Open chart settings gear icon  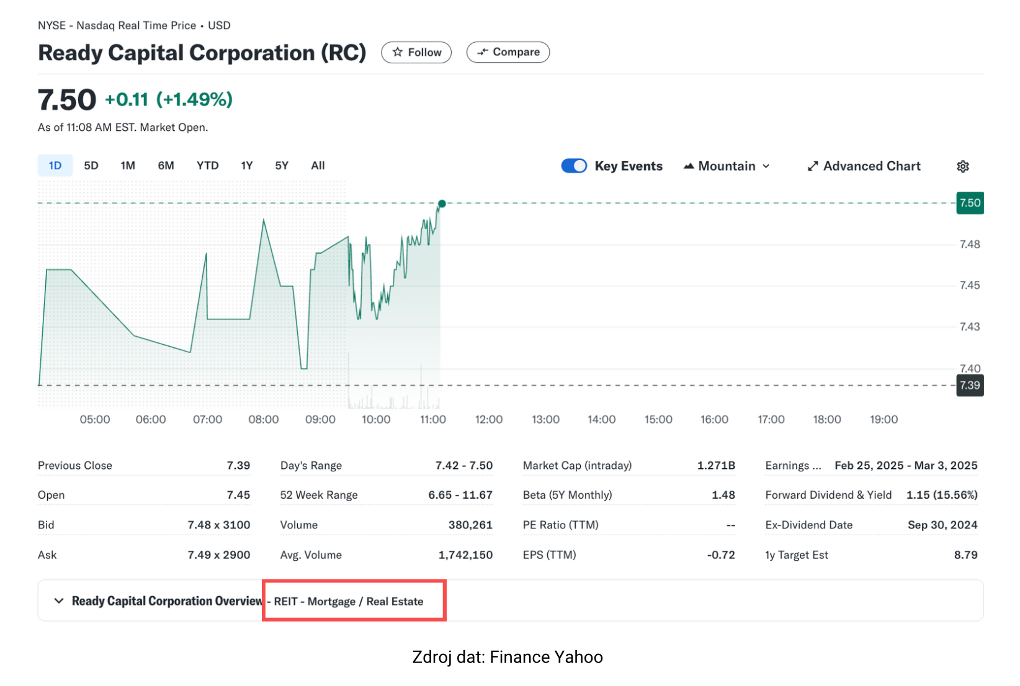pyautogui.click(x=963, y=166)
